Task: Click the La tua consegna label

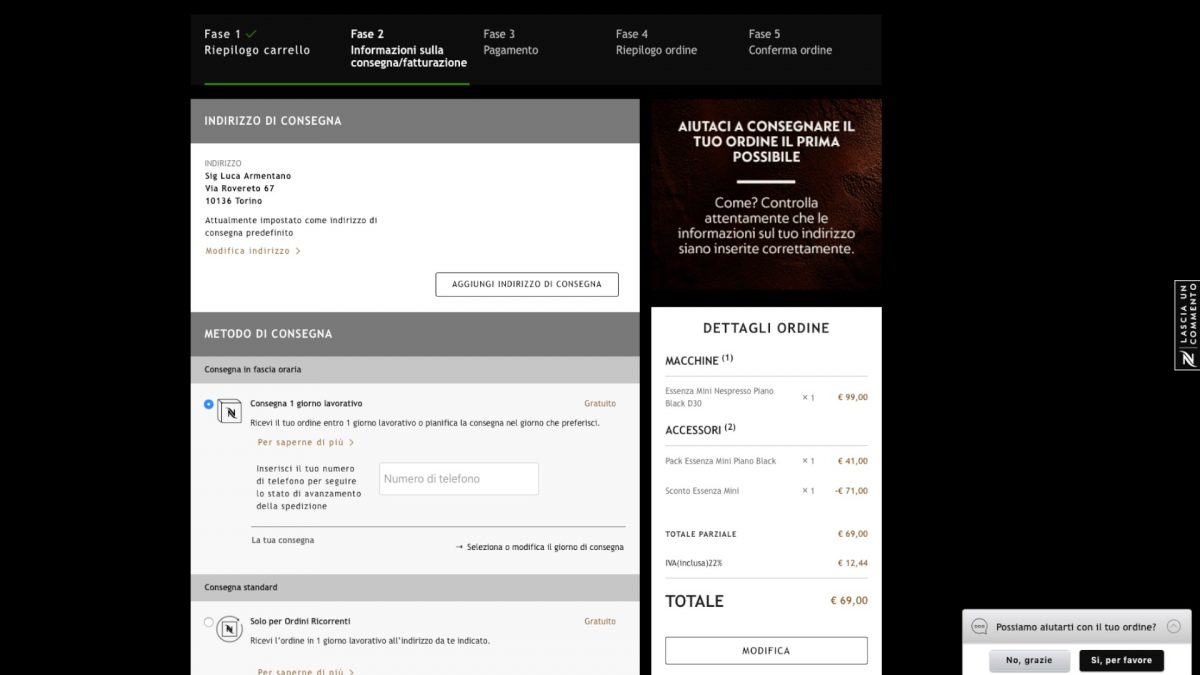Action: (x=283, y=541)
